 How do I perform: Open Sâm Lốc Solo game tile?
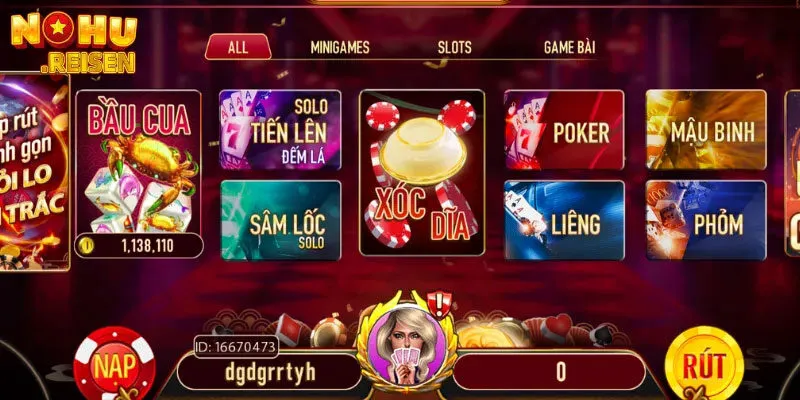point(280,220)
